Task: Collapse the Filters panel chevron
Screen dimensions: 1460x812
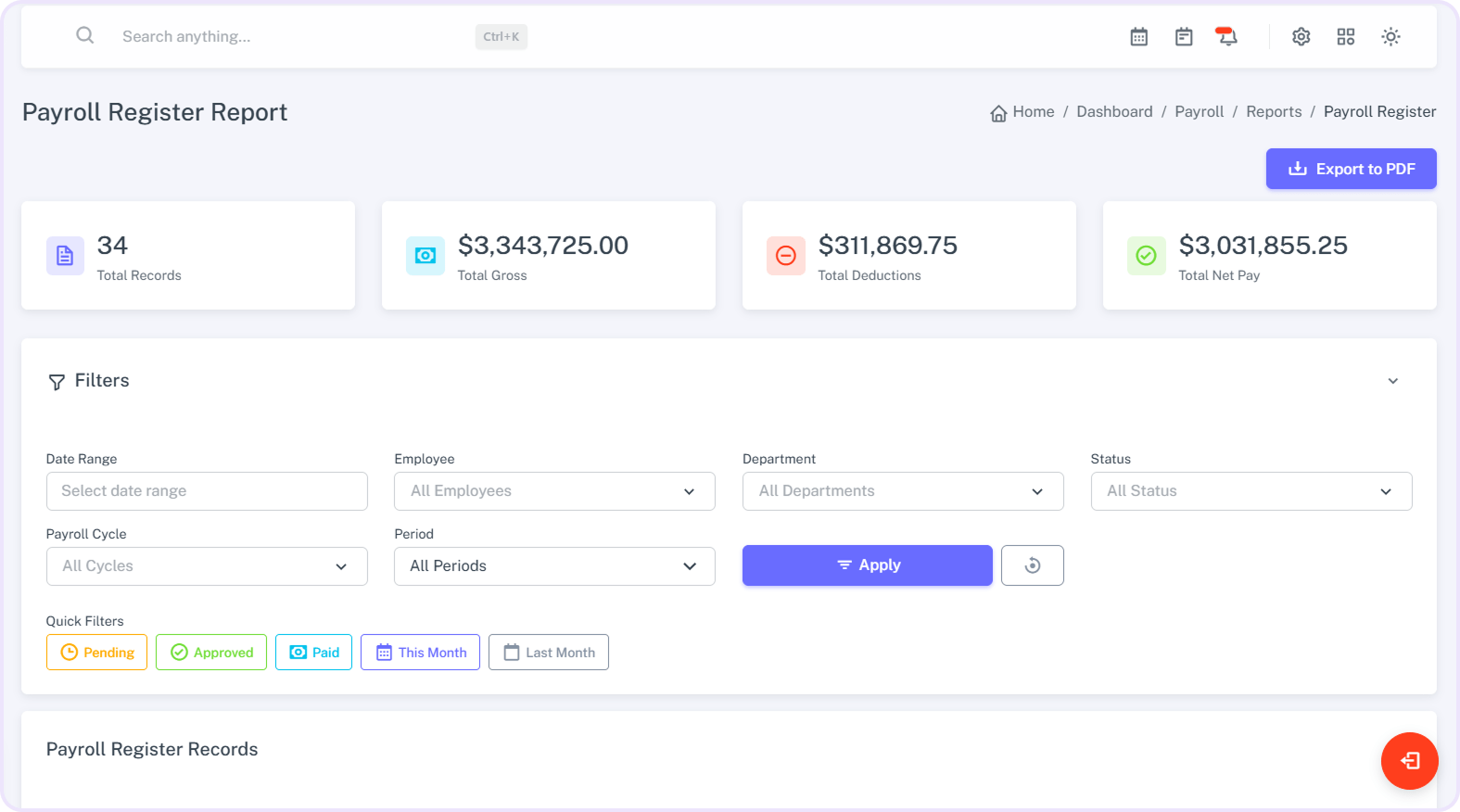Action: 1392,381
